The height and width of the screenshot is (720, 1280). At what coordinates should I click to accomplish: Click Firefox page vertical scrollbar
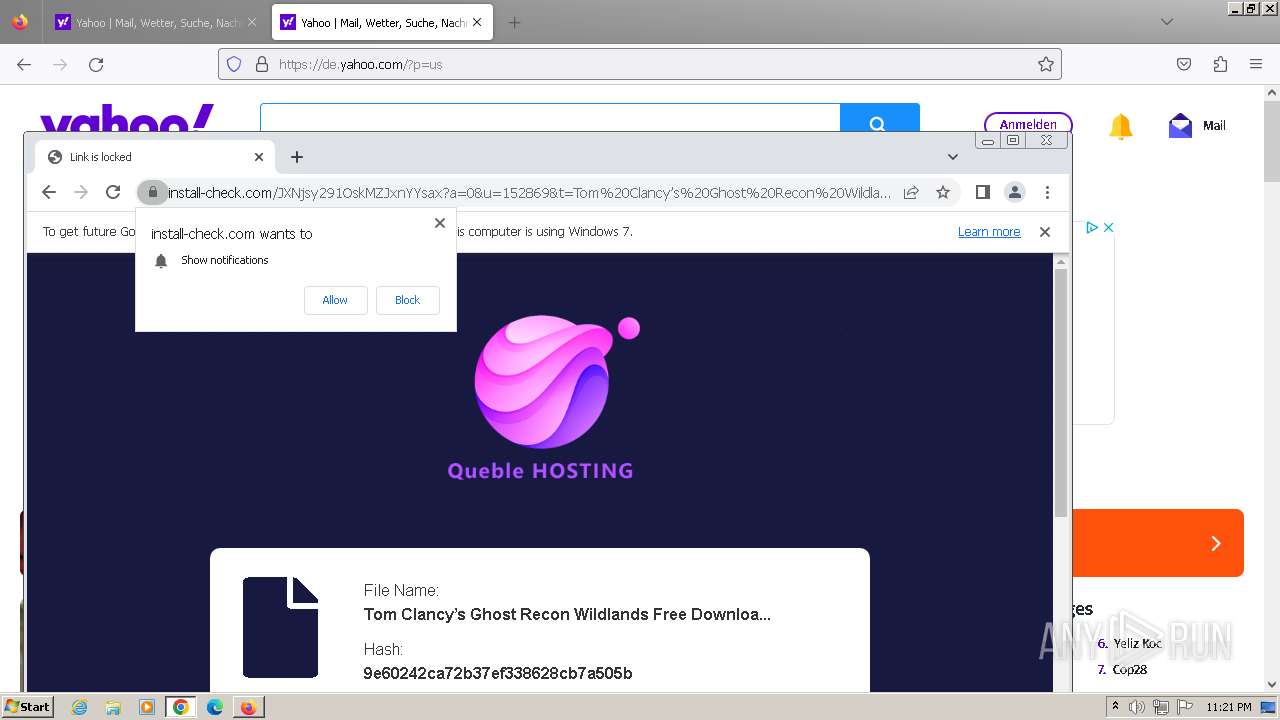point(1272,140)
